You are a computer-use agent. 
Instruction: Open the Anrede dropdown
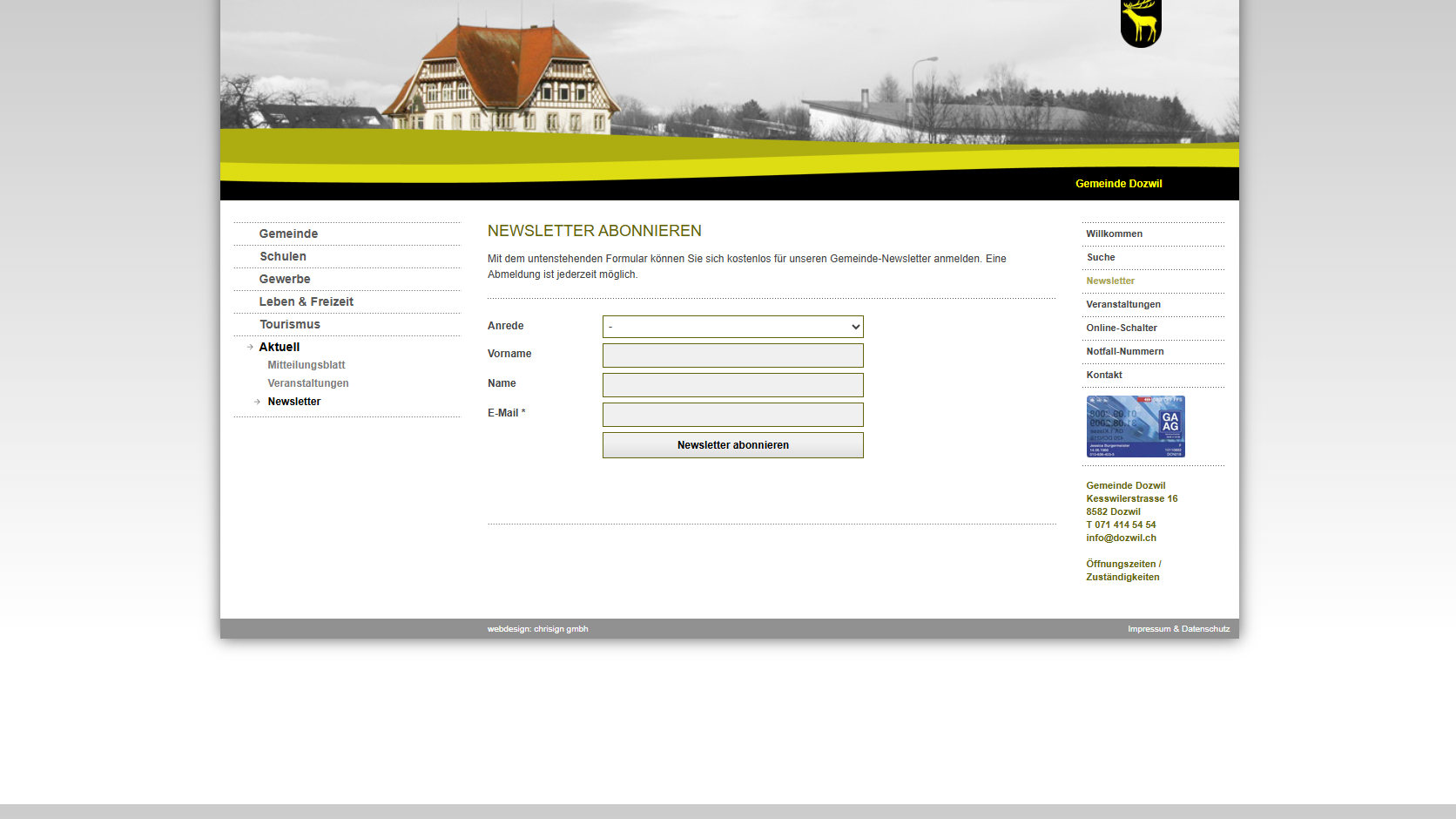coord(733,327)
